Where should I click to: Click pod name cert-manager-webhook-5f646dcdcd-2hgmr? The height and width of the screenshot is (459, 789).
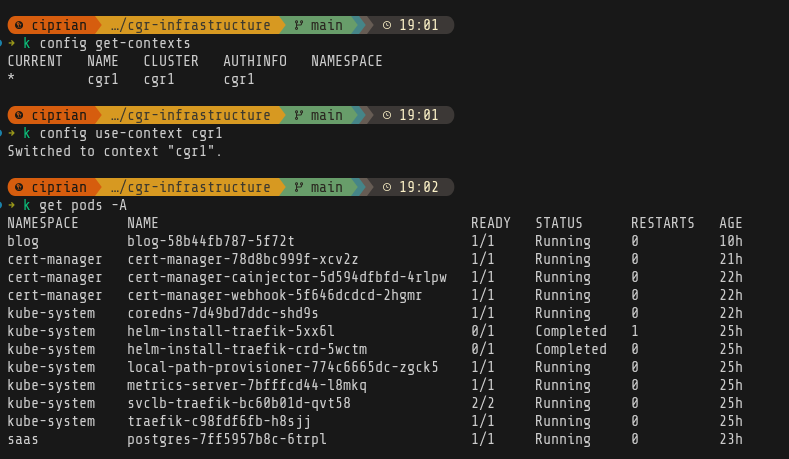(x=275, y=296)
